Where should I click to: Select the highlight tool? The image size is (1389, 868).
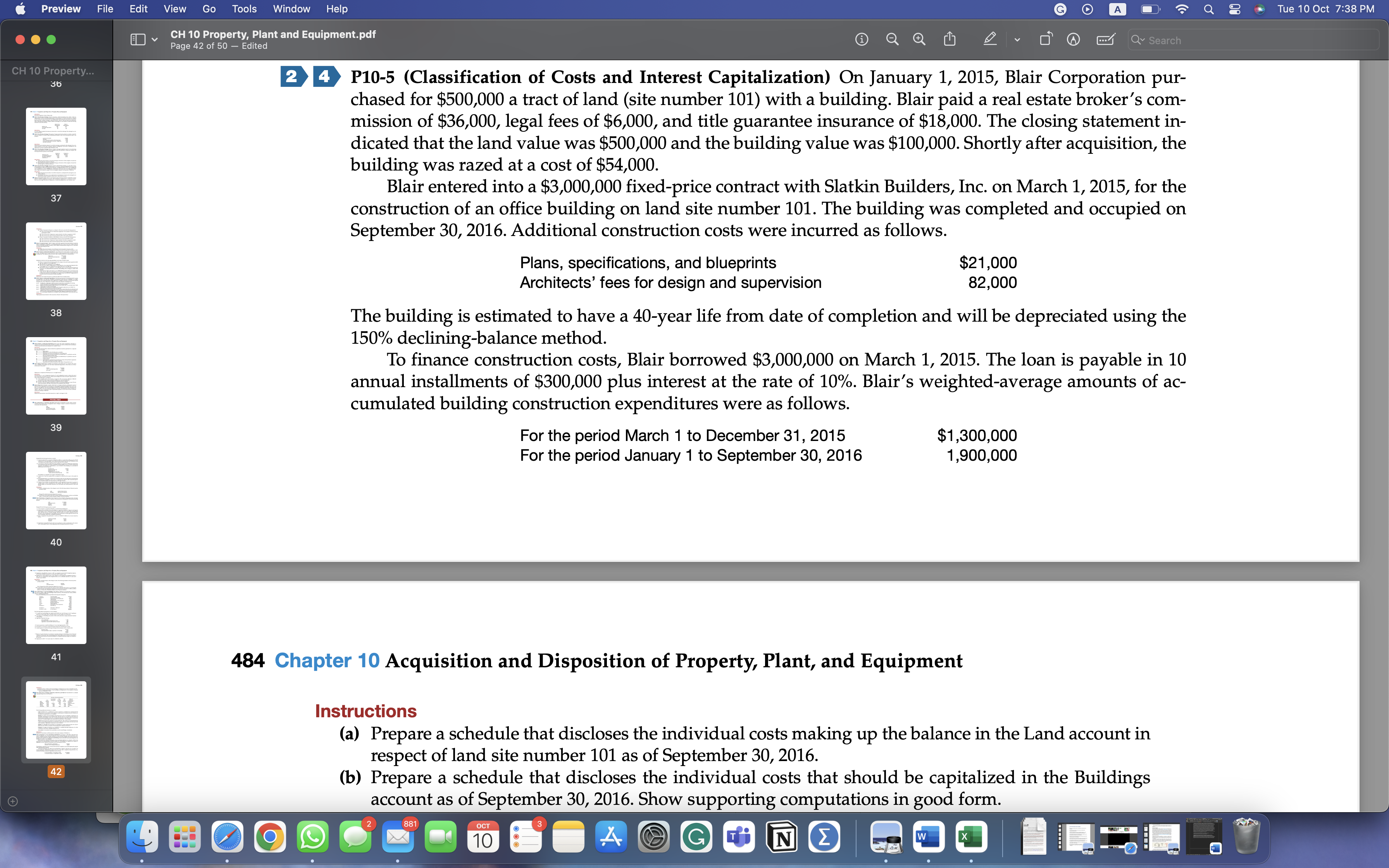[991, 39]
